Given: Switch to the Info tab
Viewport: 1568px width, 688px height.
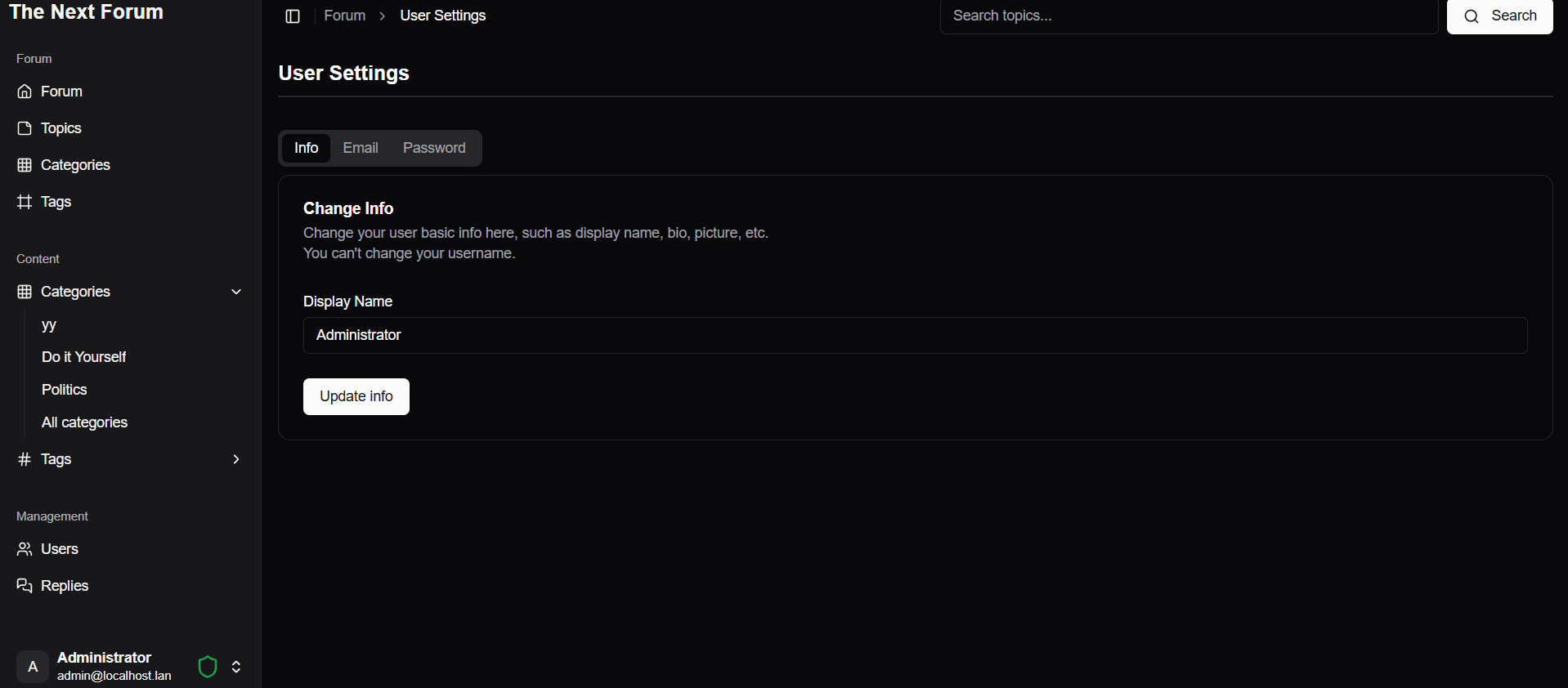Looking at the screenshot, I should point(306,148).
